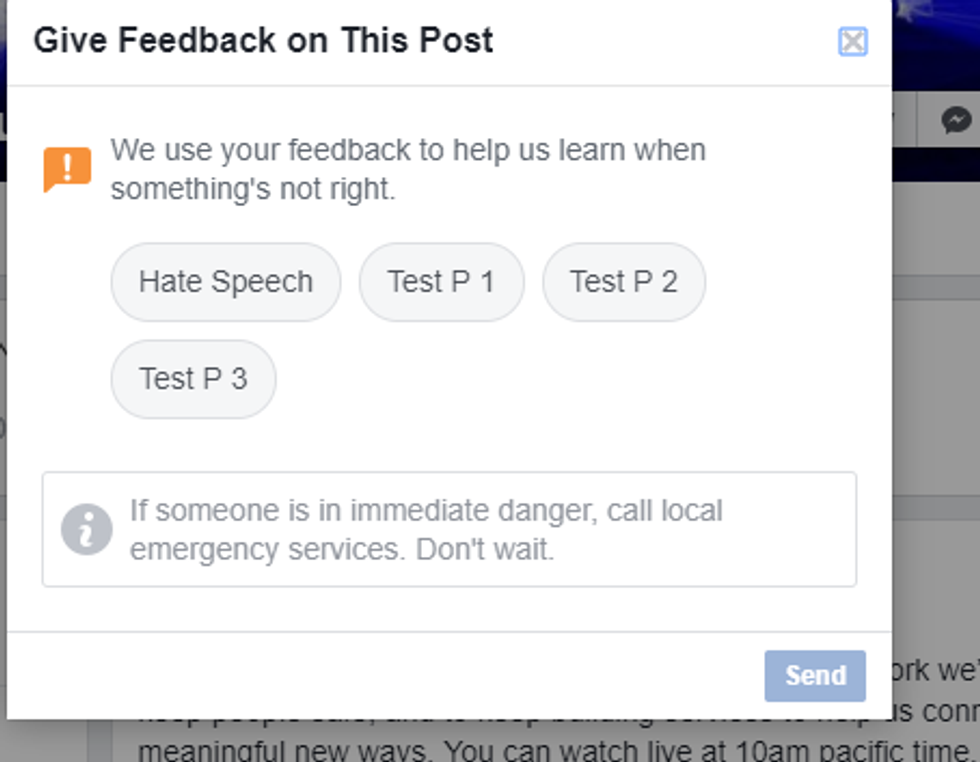Screen dimensions: 980x762
Task: Click the gray info circle icon
Action: click(86, 529)
